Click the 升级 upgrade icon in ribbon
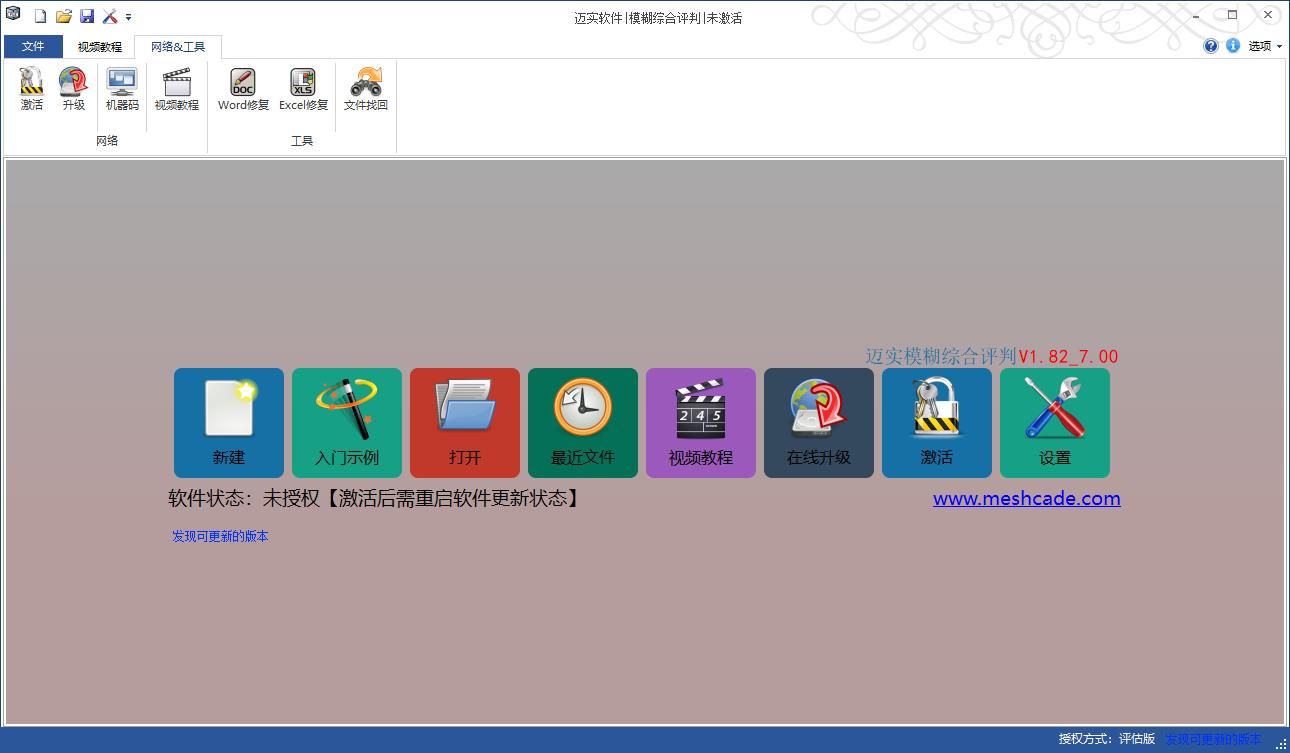 73,89
